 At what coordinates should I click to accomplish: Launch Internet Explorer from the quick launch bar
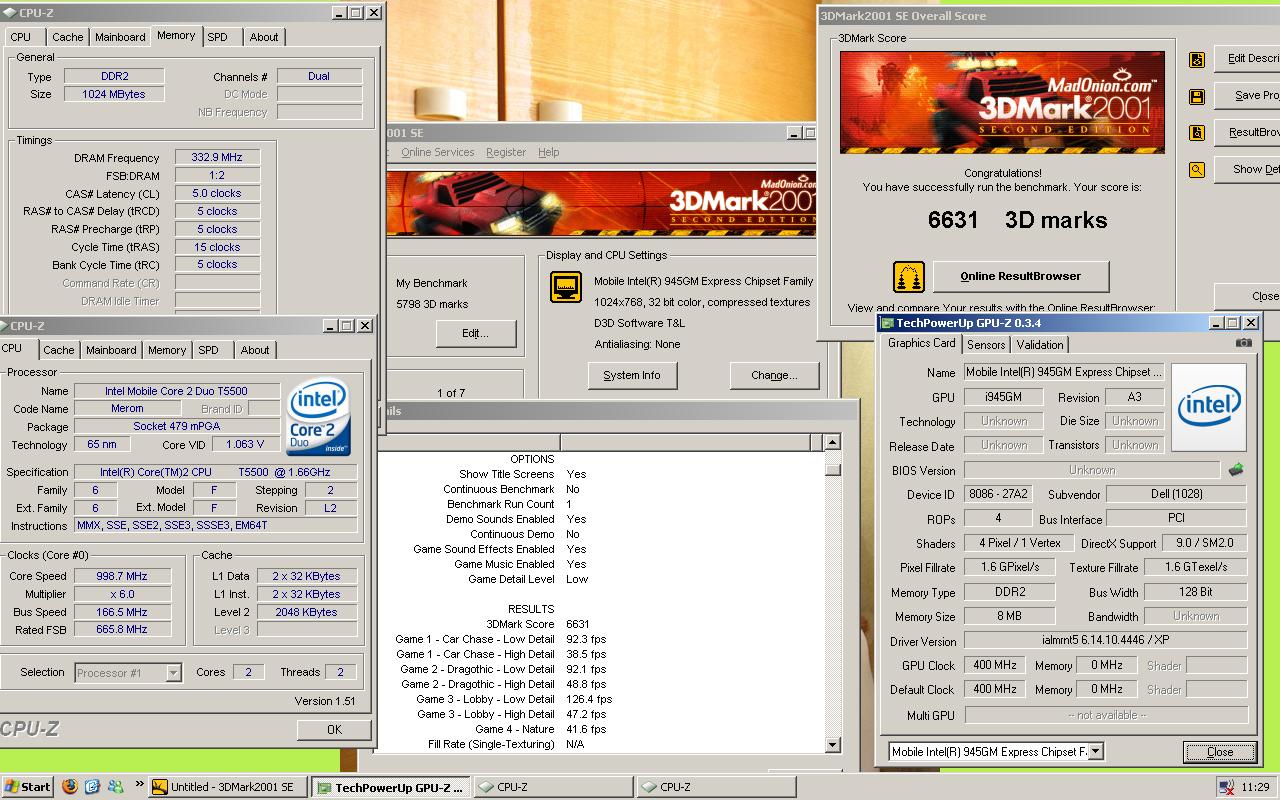click(x=93, y=787)
